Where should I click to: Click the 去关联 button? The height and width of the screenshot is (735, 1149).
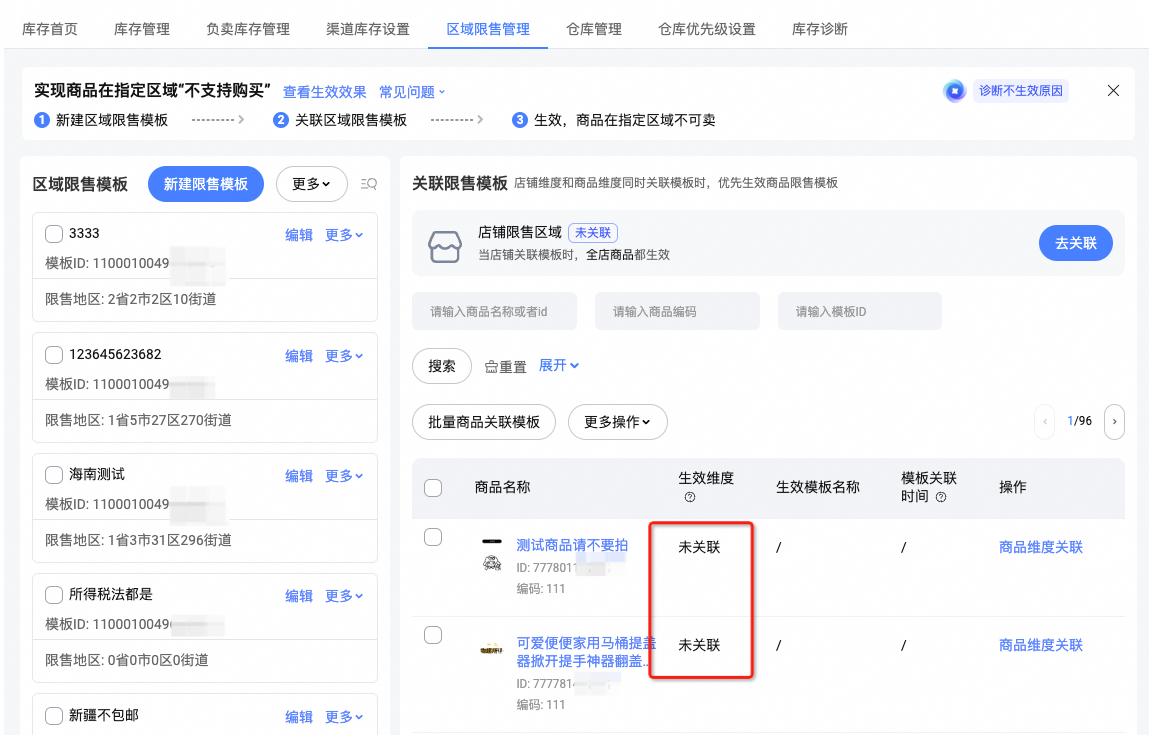pos(1076,243)
